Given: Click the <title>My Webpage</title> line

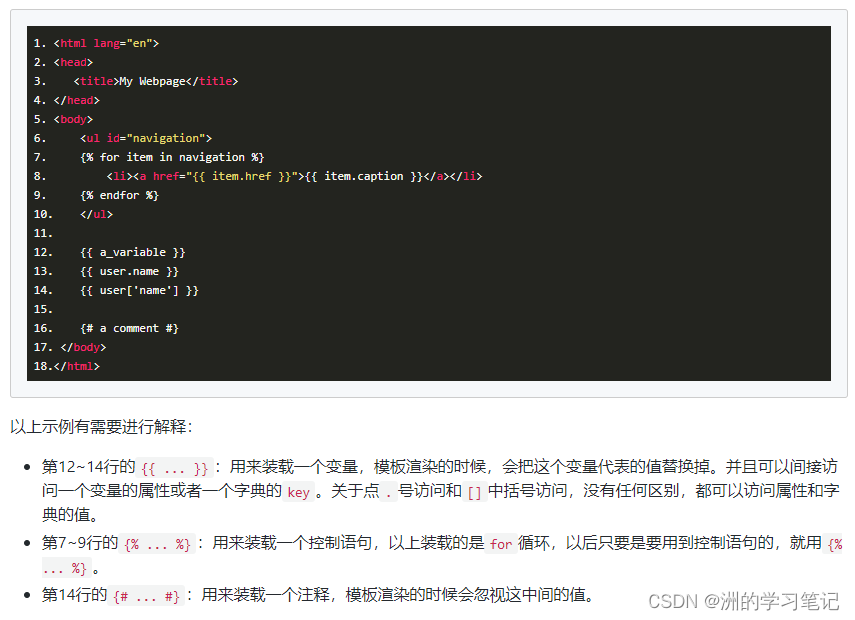Looking at the screenshot, I should point(156,81).
